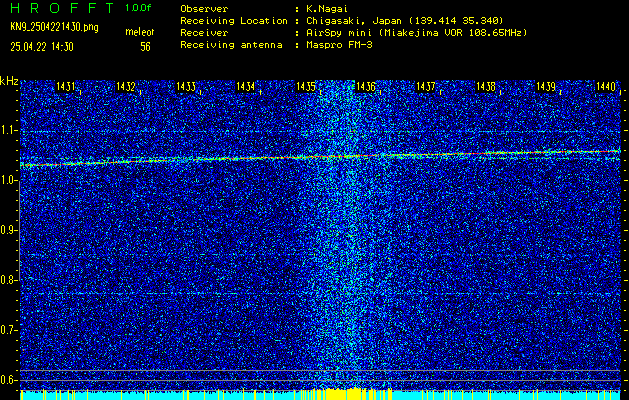629x400 pixels.
Task: Click the kHz axis unit label
Action: tap(9, 81)
